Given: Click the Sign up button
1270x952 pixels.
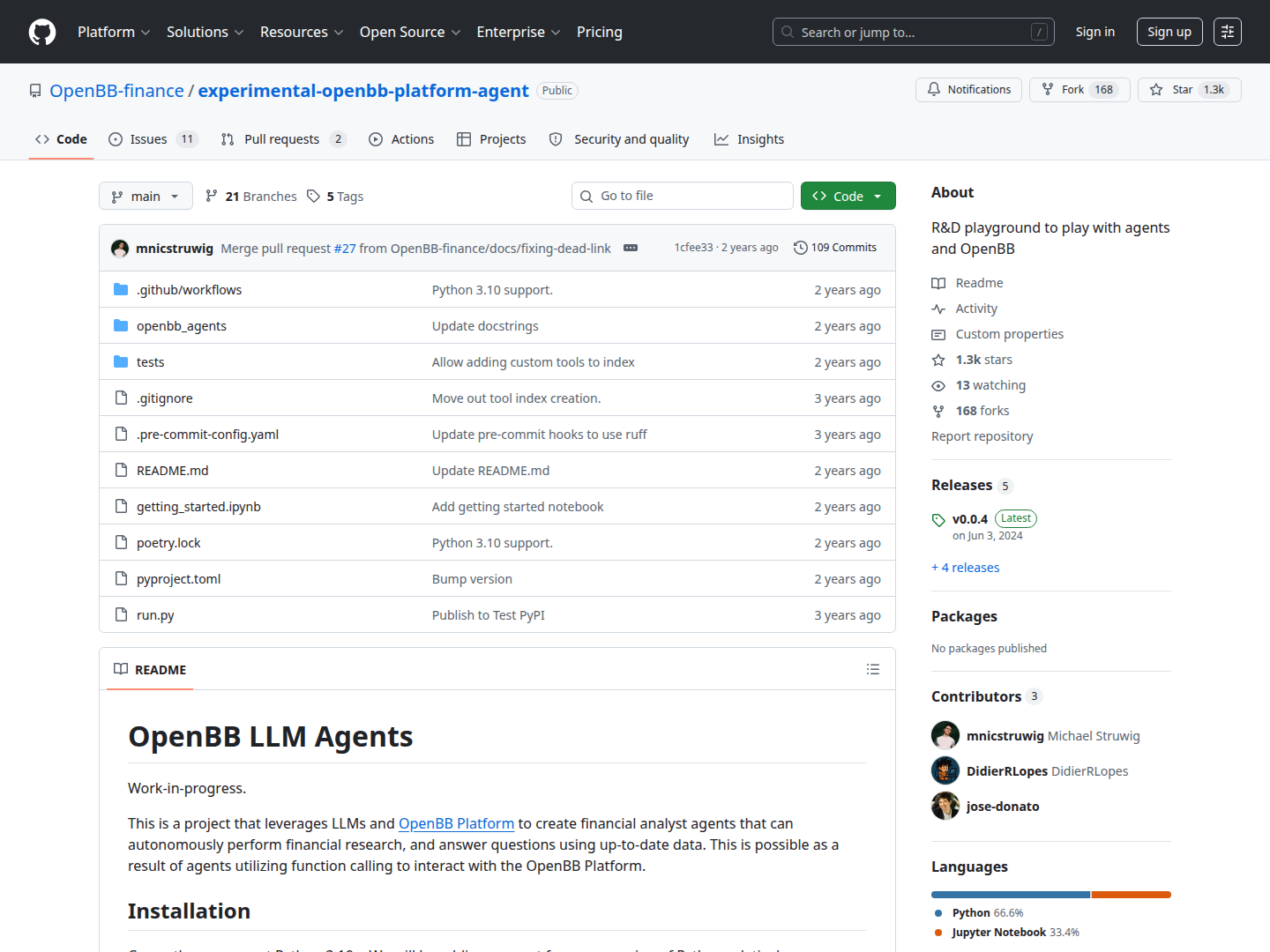Looking at the screenshot, I should [1169, 32].
